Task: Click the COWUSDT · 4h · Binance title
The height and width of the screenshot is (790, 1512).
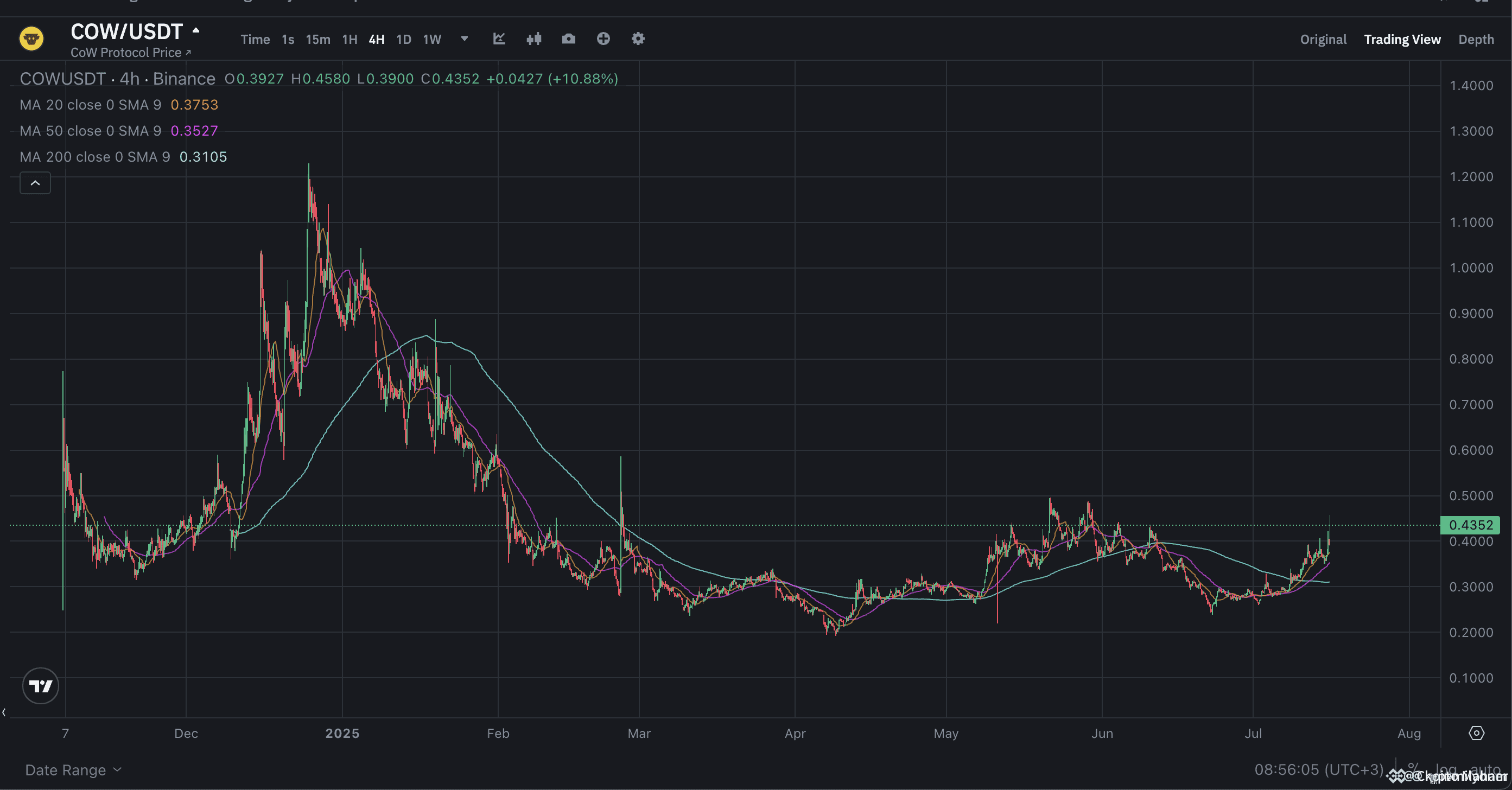Action: [x=117, y=79]
